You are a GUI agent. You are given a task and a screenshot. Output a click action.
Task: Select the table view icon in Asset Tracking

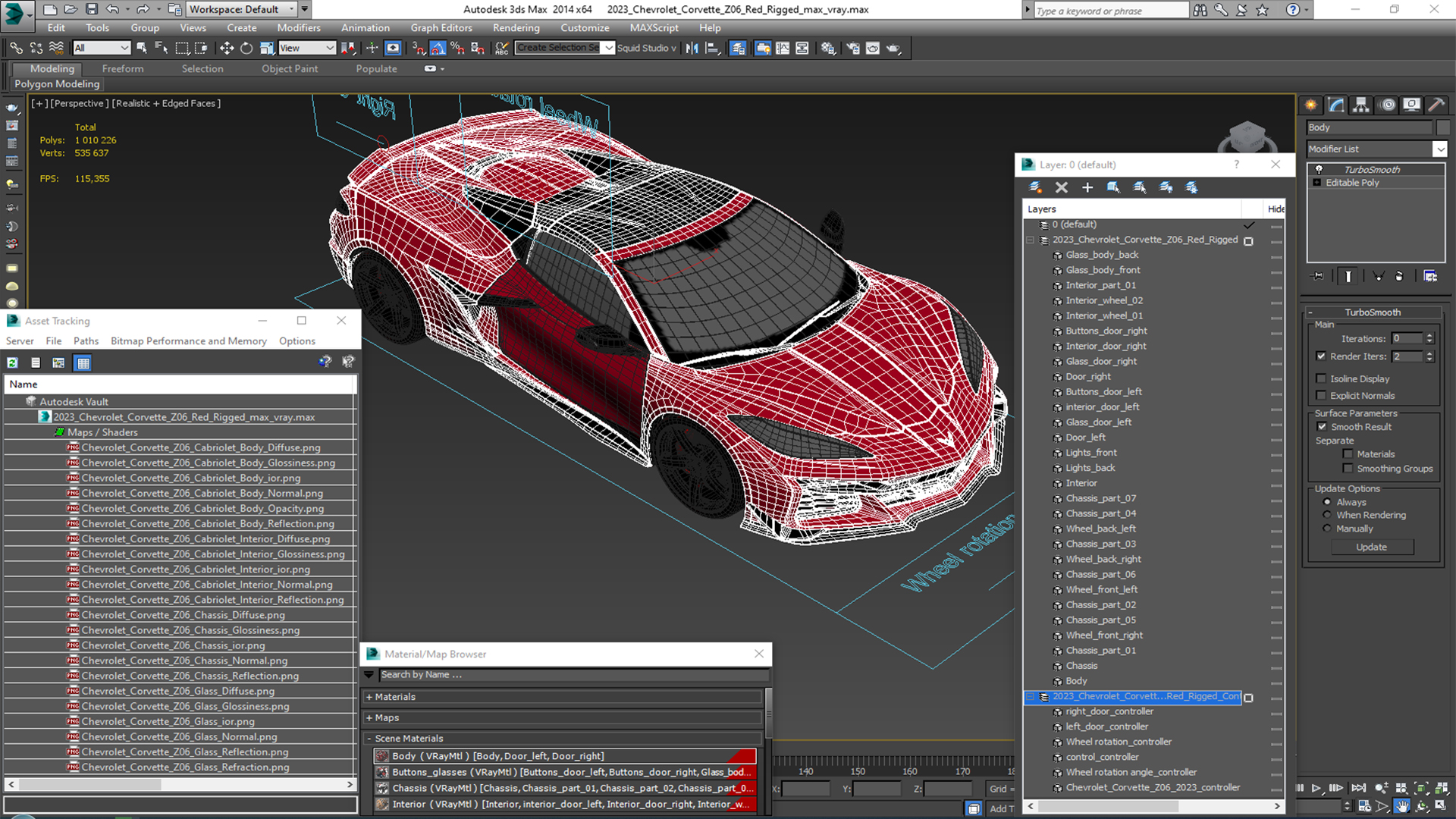click(83, 362)
